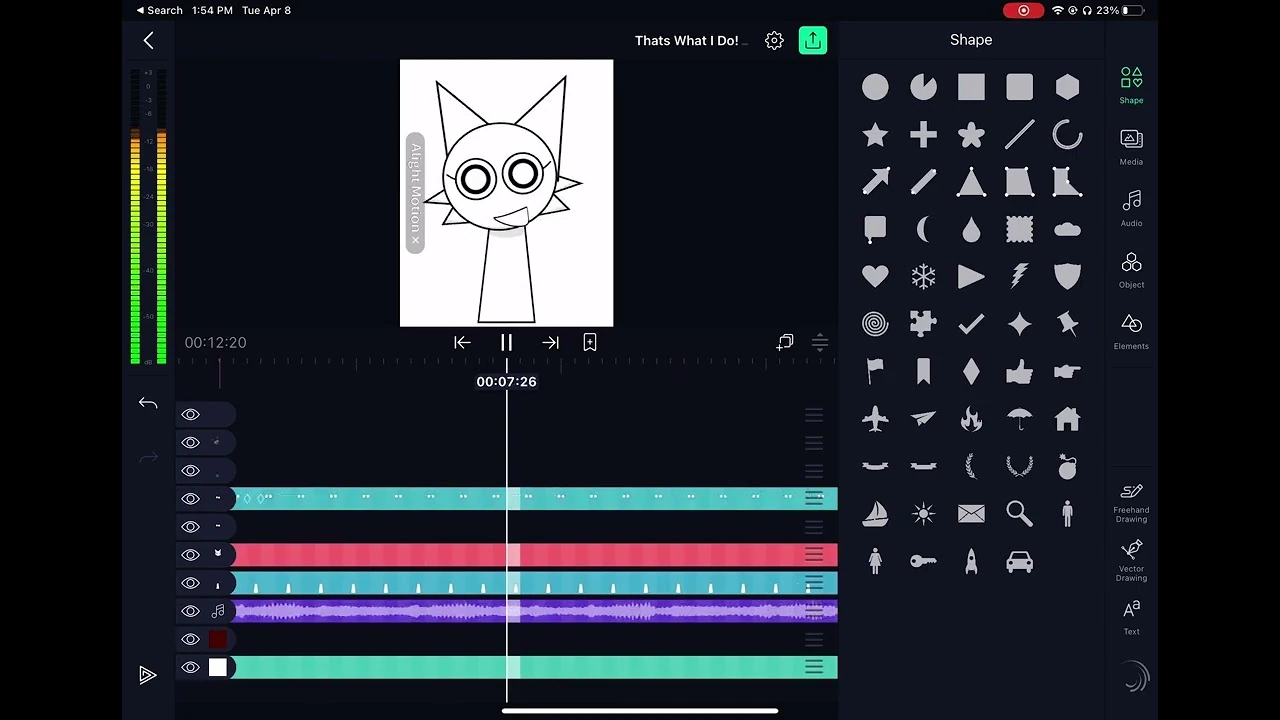Image resolution: width=1280 pixels, height=720 pixels.
Task: Hide the teal audio waveform layer
Action: pyautogui.click(x=190, y=583)
